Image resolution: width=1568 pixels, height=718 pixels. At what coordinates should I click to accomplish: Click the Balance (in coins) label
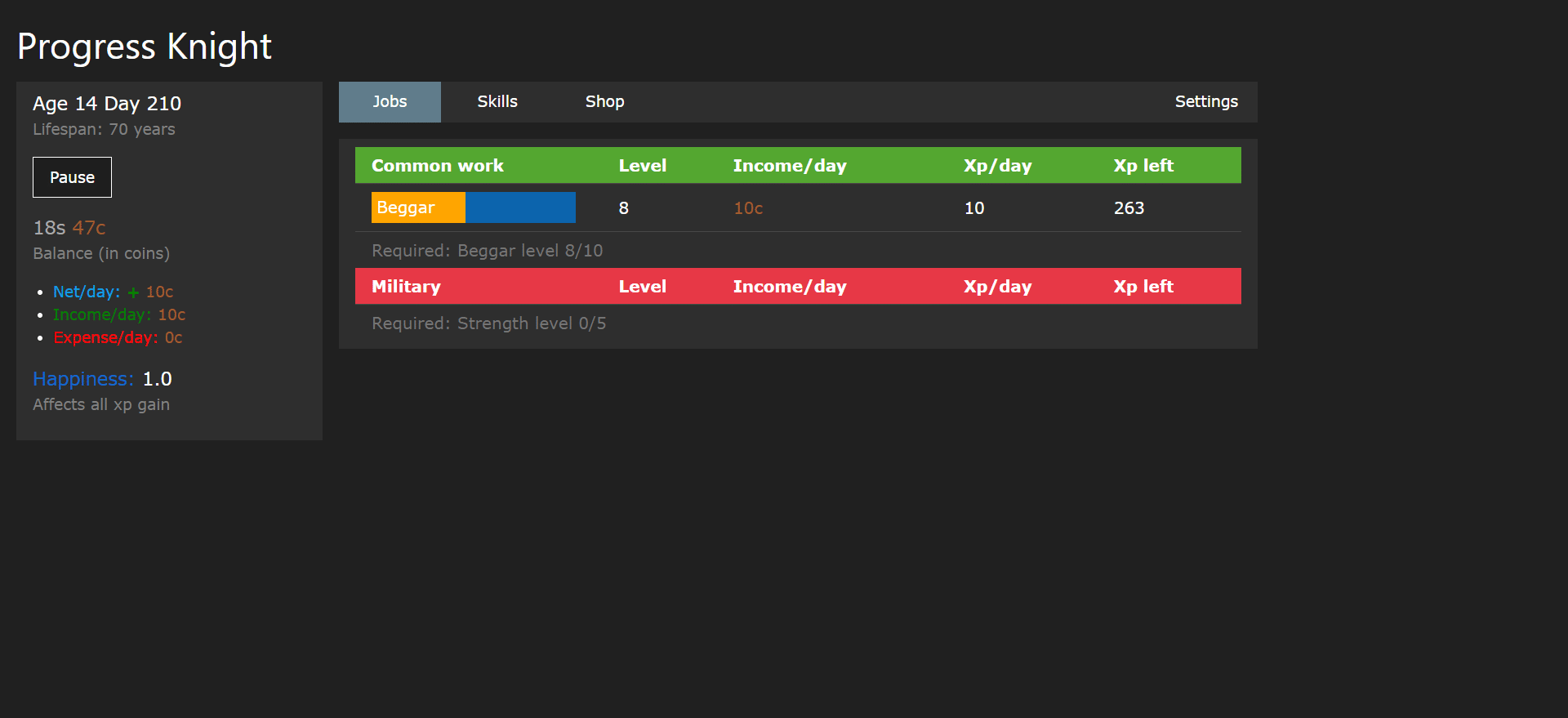point(101,253)
